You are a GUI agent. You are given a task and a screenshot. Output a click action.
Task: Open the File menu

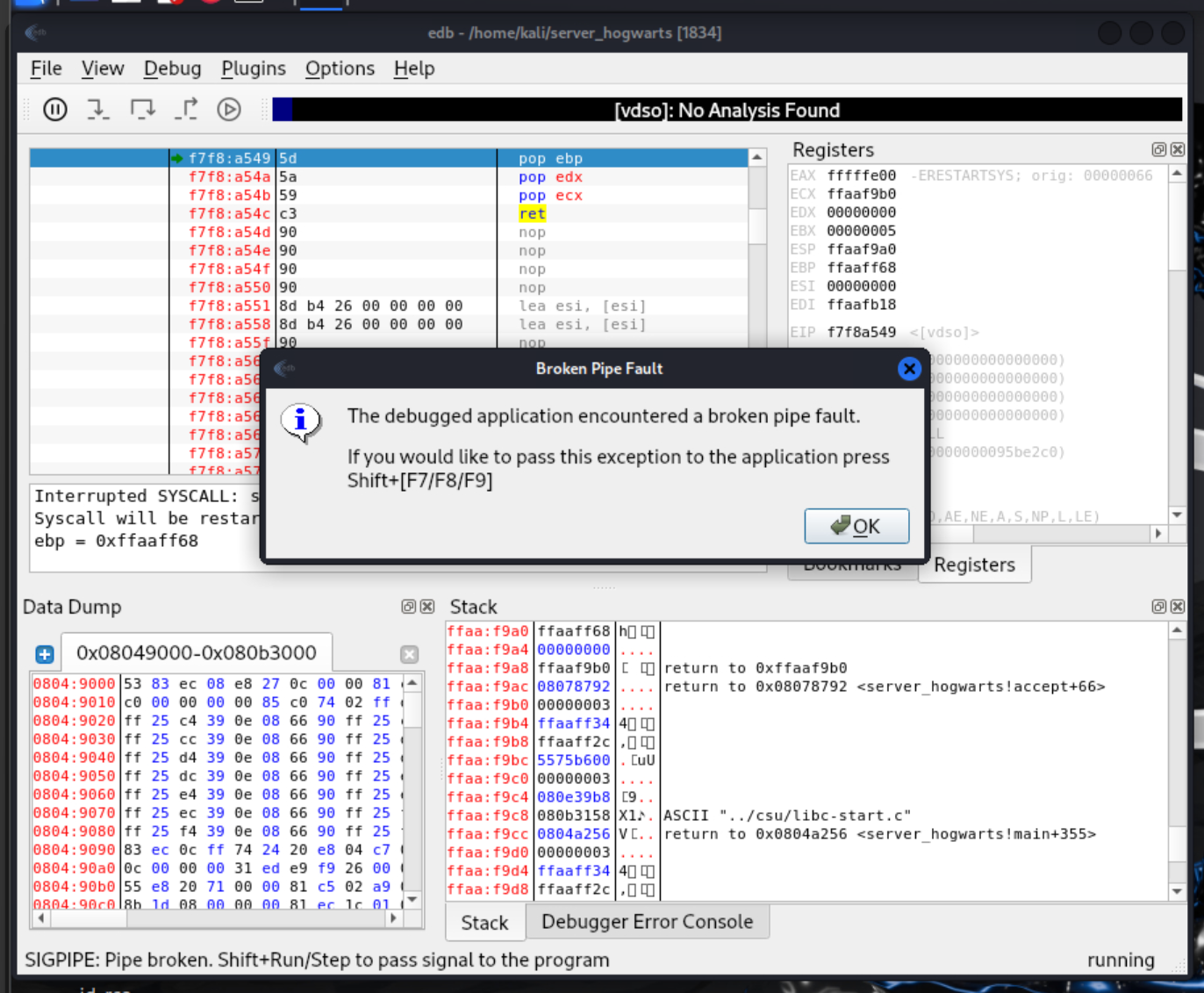[47, 68]
